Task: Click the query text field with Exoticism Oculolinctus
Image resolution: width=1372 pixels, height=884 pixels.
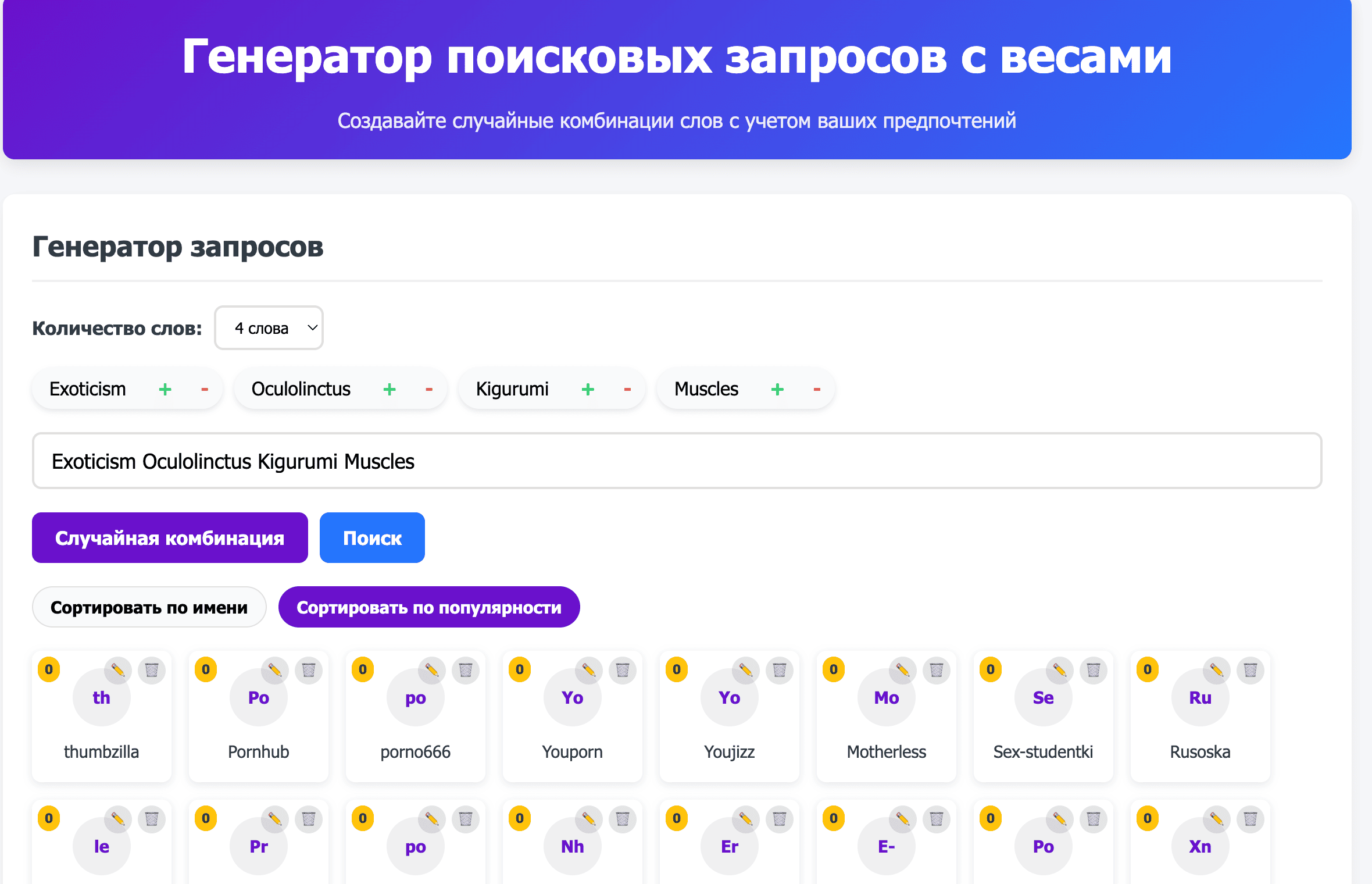Action: [x=677, y=461]
